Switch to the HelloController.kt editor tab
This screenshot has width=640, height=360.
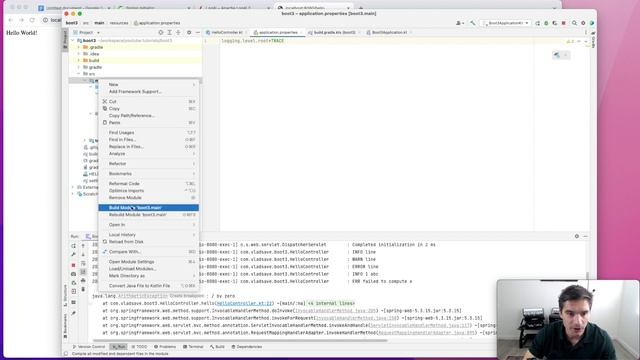coord(226,32)
